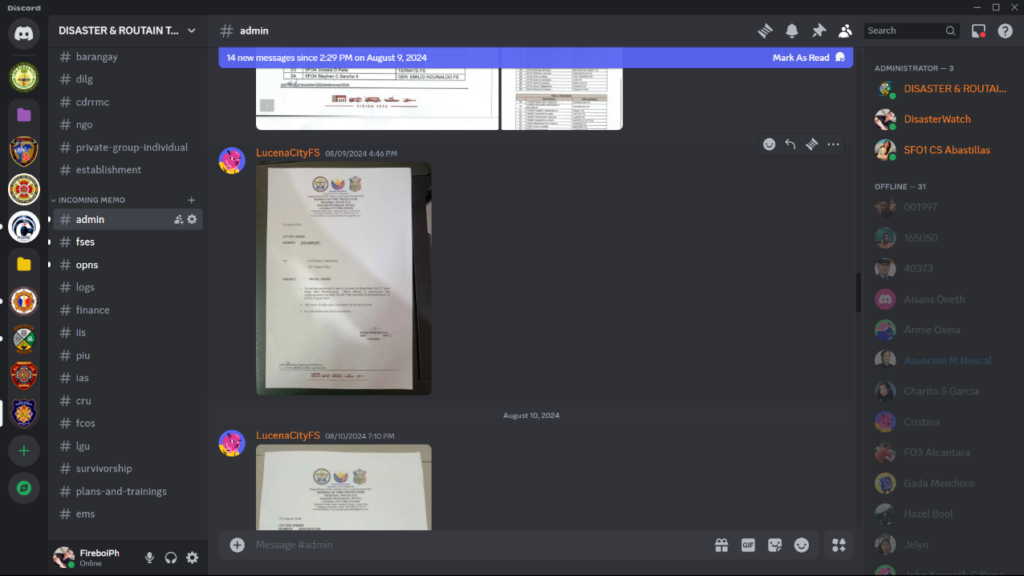Viewport: 1024px width, 576px height.
Task: Open Threads icon in channel header
Action: (x=765, y=31)
